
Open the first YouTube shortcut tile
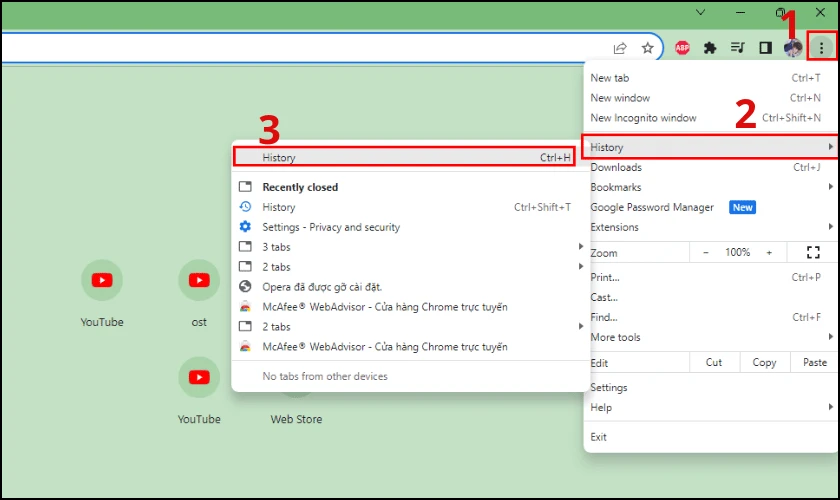[102, 280]
